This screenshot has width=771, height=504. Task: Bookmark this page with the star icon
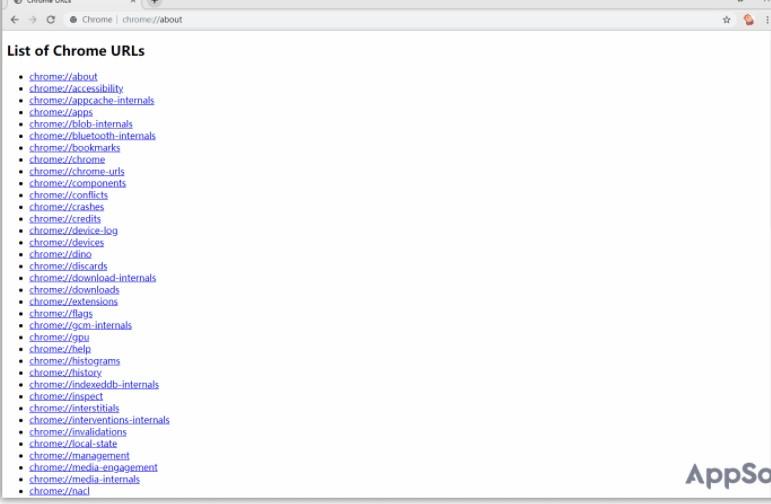click(726, 20)
